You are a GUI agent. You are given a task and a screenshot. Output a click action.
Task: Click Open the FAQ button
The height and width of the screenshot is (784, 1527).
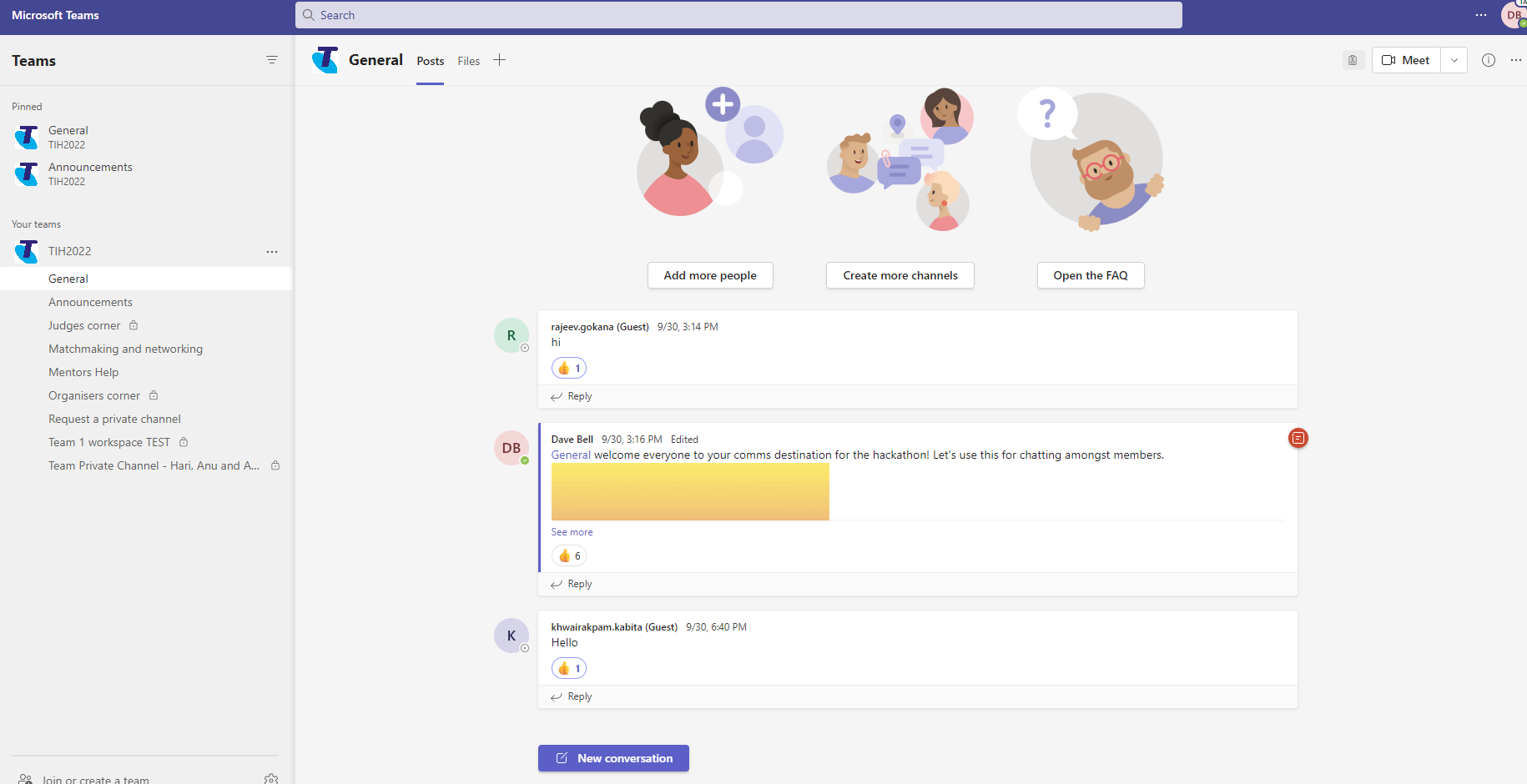pos(1091,275)
